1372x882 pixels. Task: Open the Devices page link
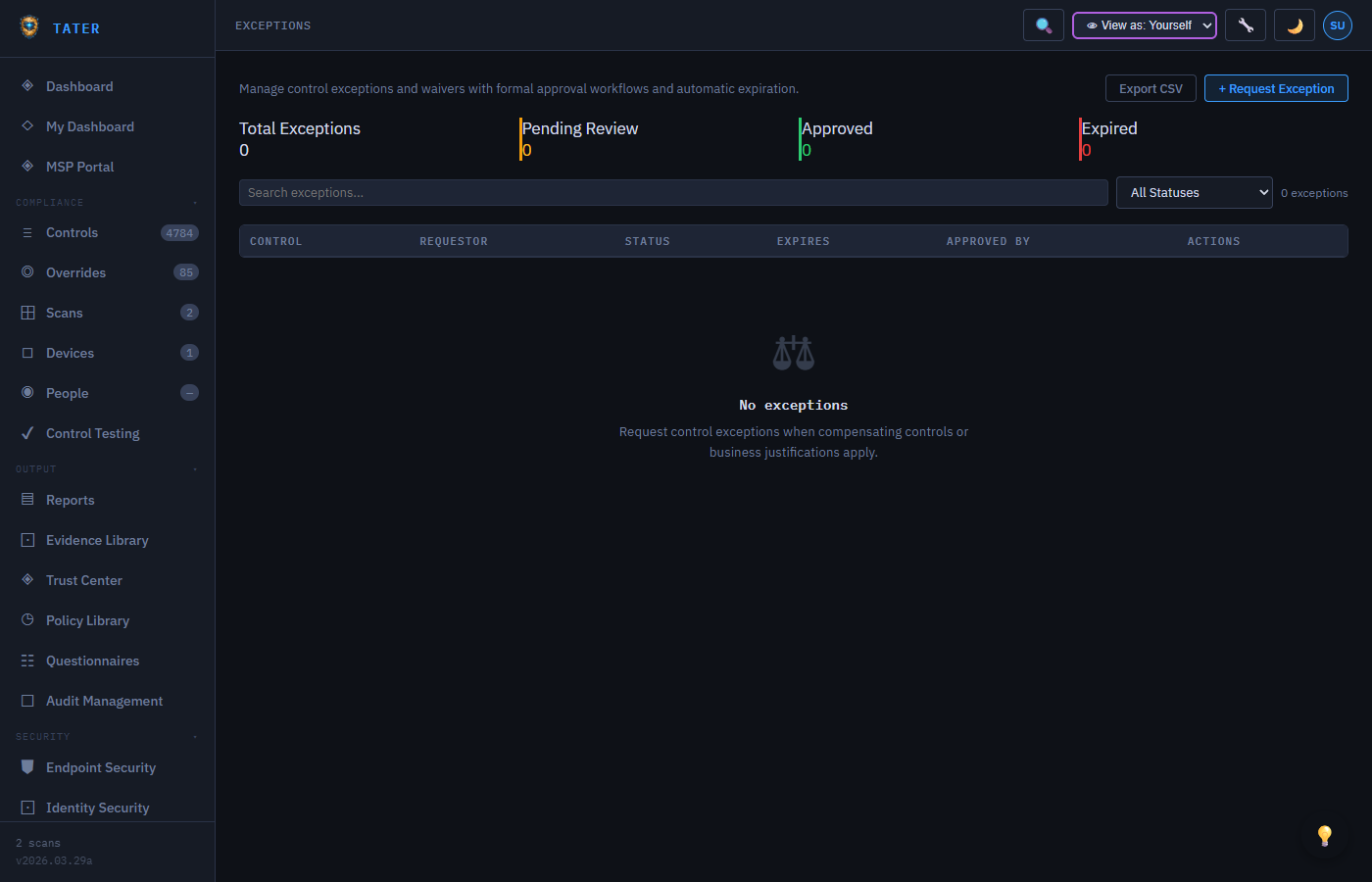click(x=108, y=353)
